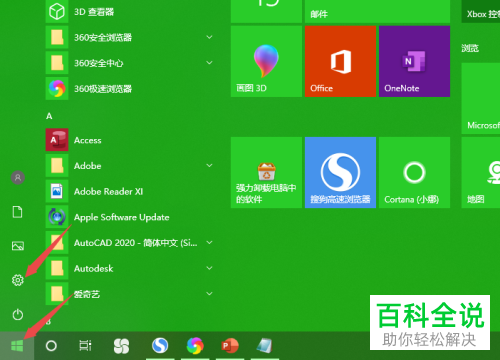This screenshot has width=500, height=360.
Task: Expand the AutoCAD 2020 folder chevron
Action: [x=209, y=242]
